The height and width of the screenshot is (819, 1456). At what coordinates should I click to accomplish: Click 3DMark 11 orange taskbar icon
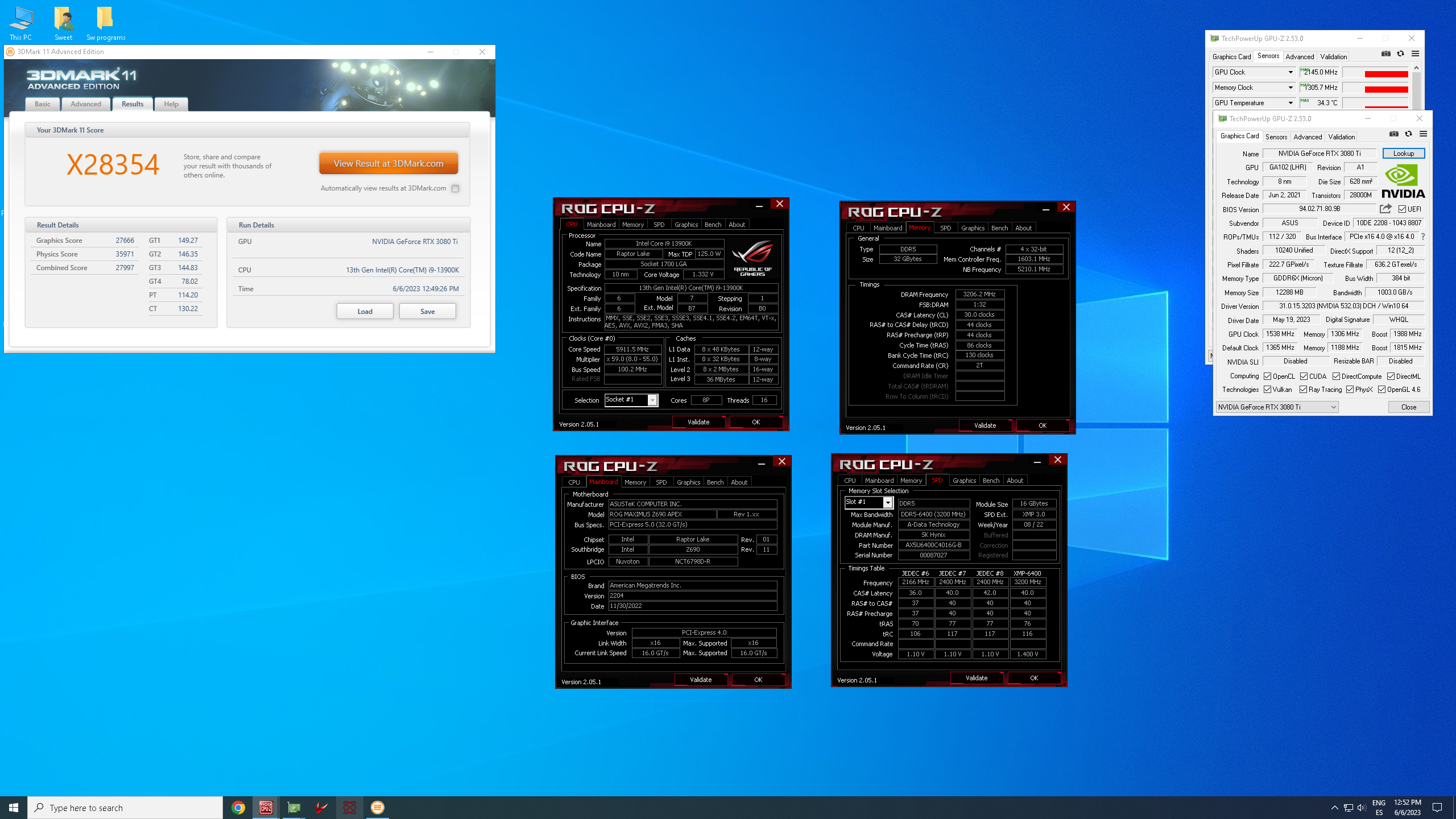click(x=377, y=808)
